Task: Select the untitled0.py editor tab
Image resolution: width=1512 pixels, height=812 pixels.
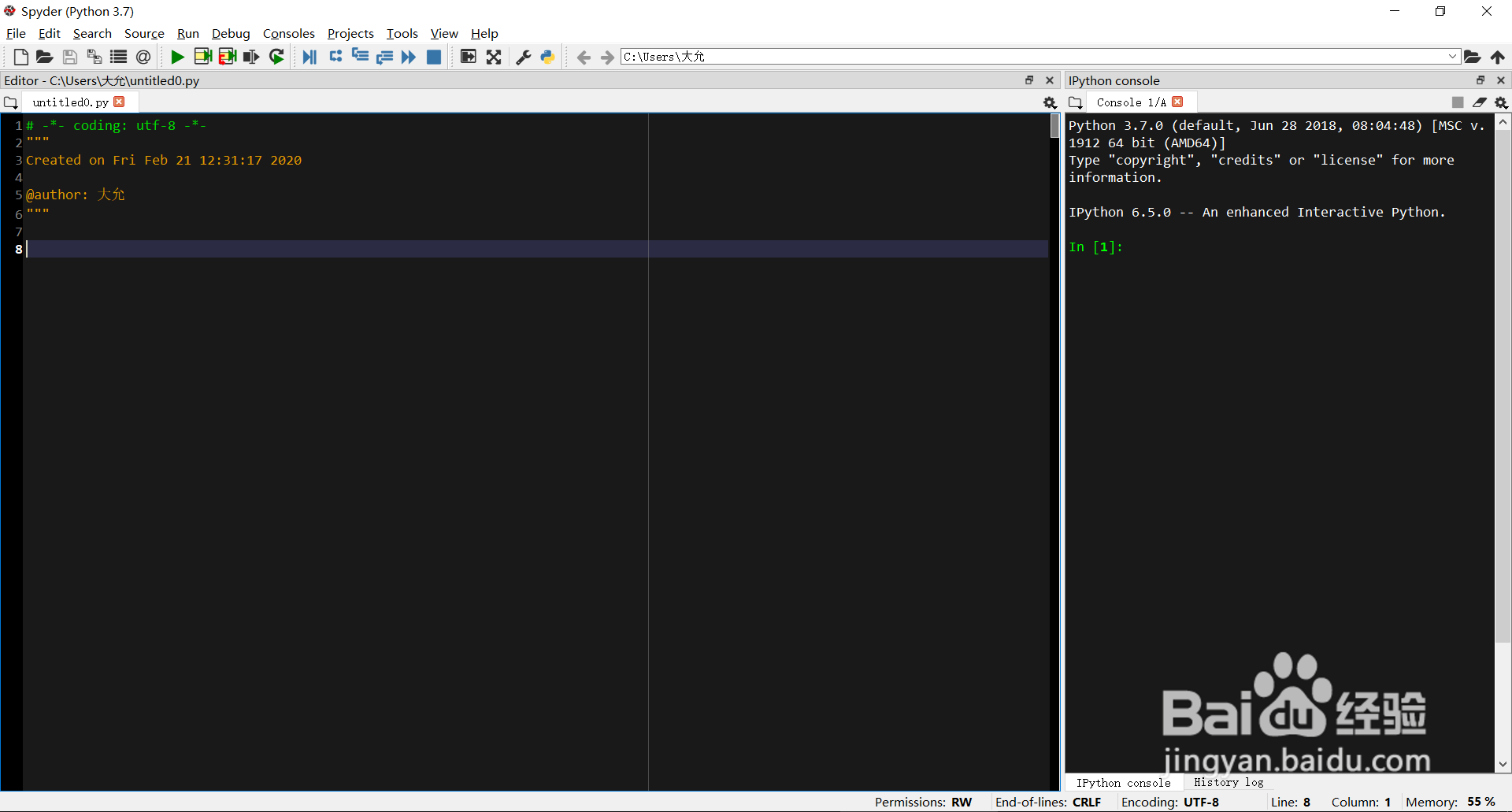Action: [x=70, y=102]
